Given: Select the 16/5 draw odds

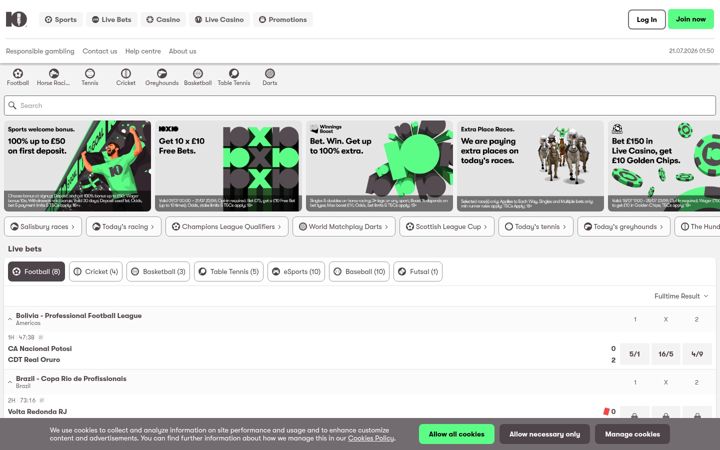Looking at the screenshot, I should click(x=666, y=354).
